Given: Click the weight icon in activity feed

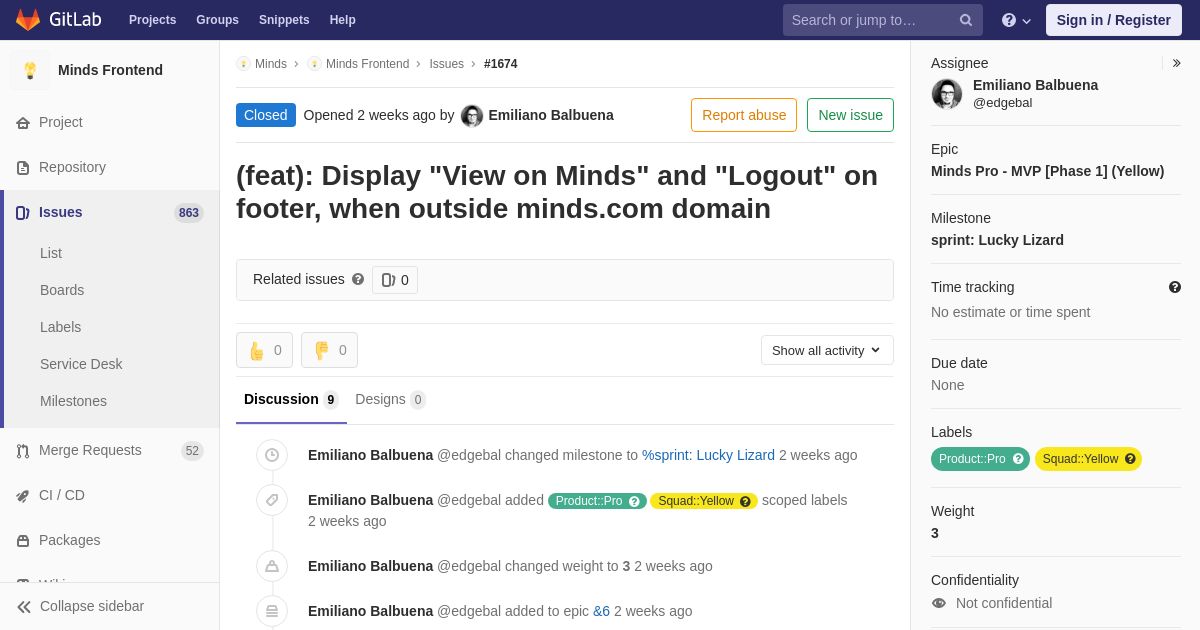Looking at the screenshot, I should [272, 566].
